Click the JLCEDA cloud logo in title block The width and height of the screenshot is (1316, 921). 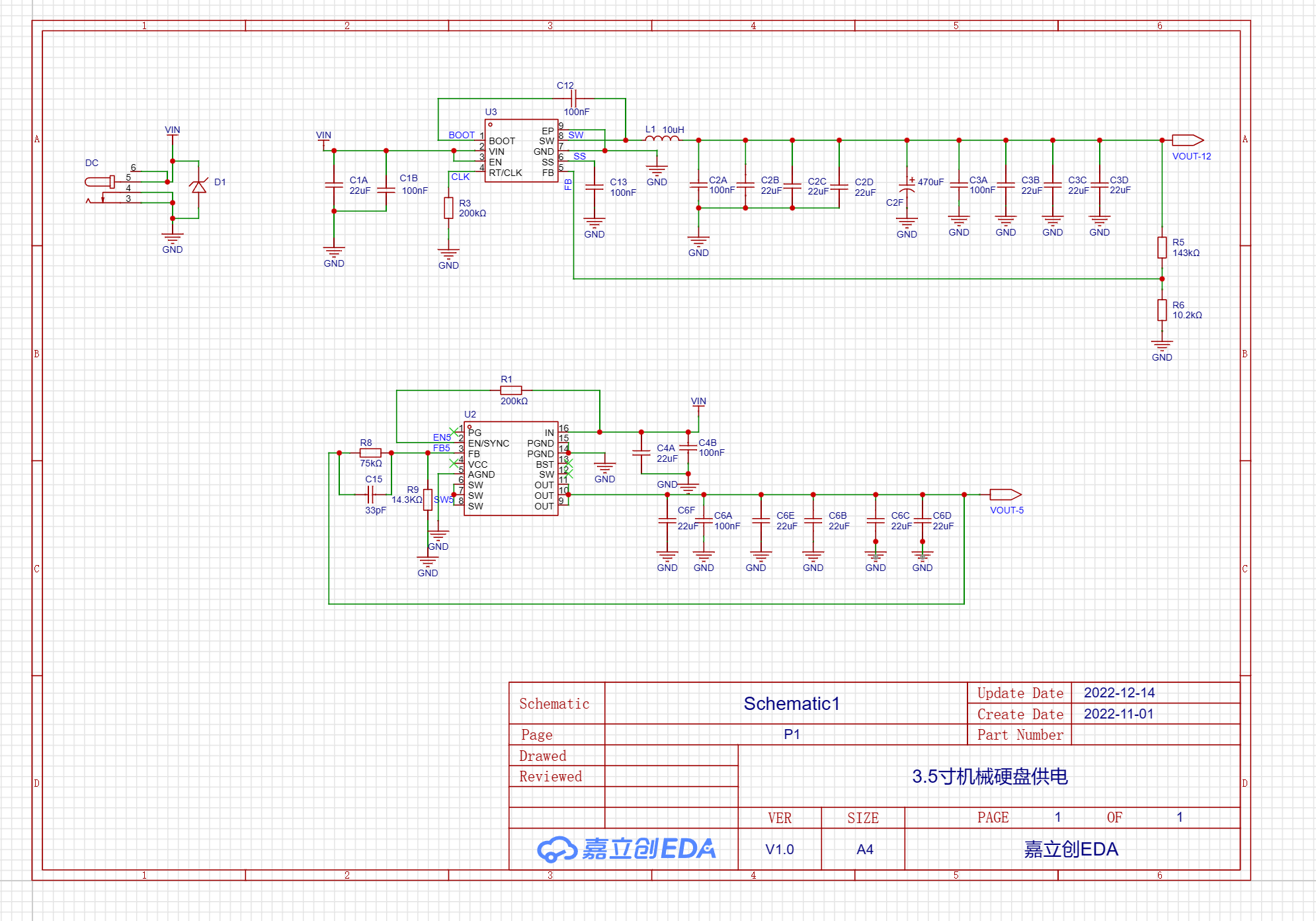coord(557,849)
